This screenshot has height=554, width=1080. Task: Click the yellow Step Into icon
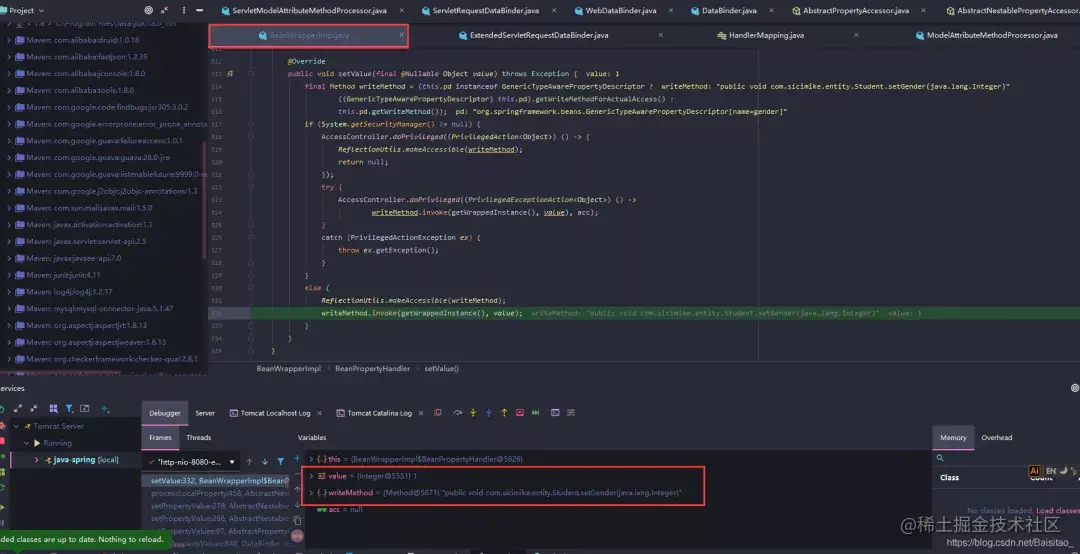473,413
